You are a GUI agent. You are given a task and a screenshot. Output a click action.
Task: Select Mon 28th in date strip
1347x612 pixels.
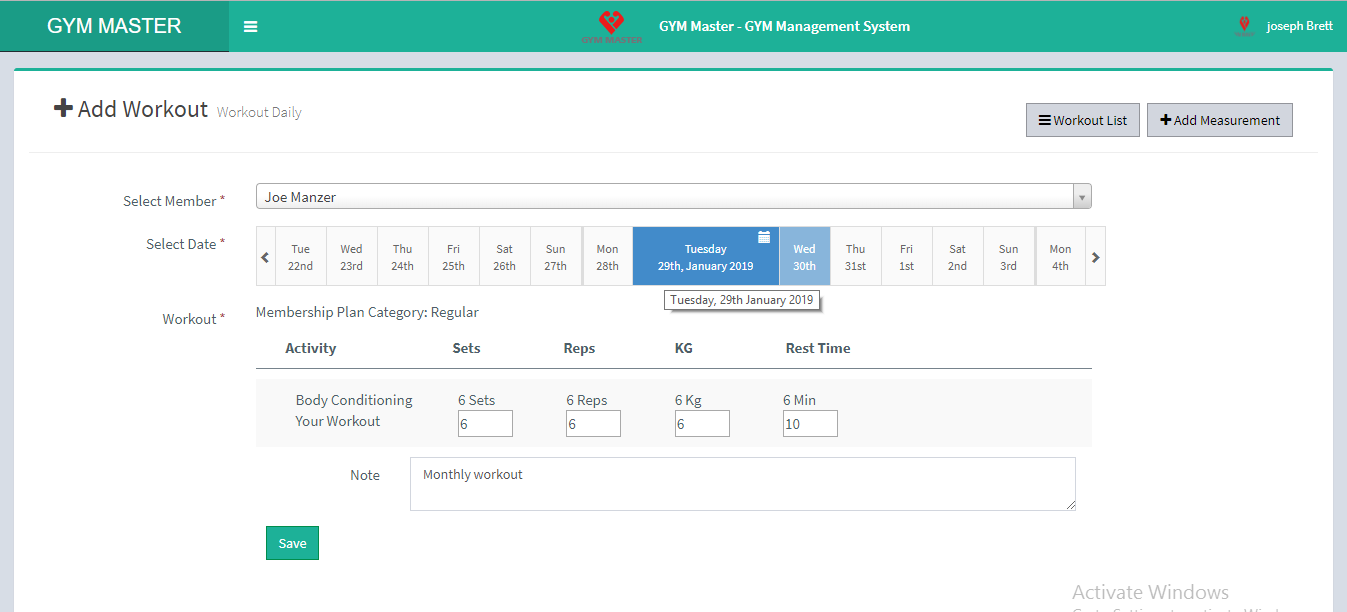click(x=607, y=257)
